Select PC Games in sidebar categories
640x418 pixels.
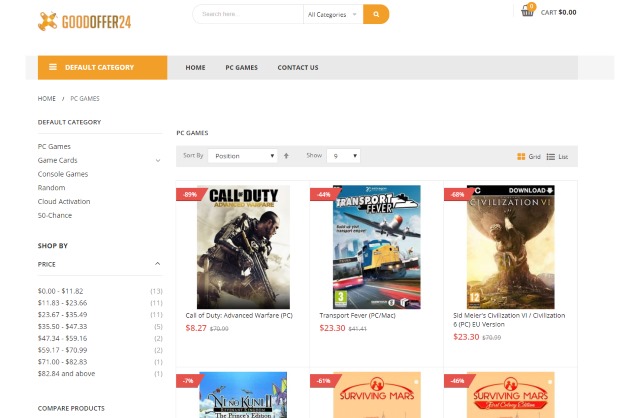click(x=54, y=146)
